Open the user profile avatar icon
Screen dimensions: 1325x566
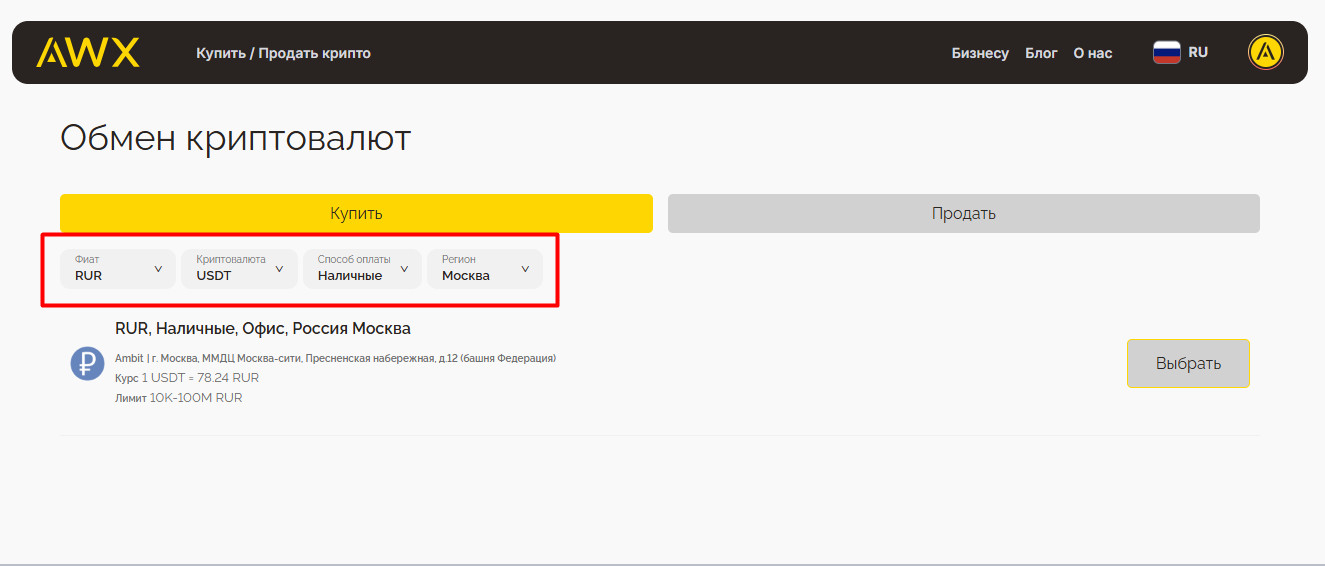[1265, 52]
